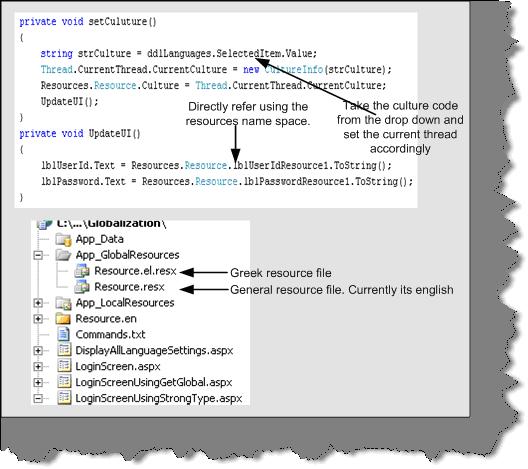This screenshot has width=528, height=469.
Task: Click the Resource.resx file icon
Action: coord(82,287)
